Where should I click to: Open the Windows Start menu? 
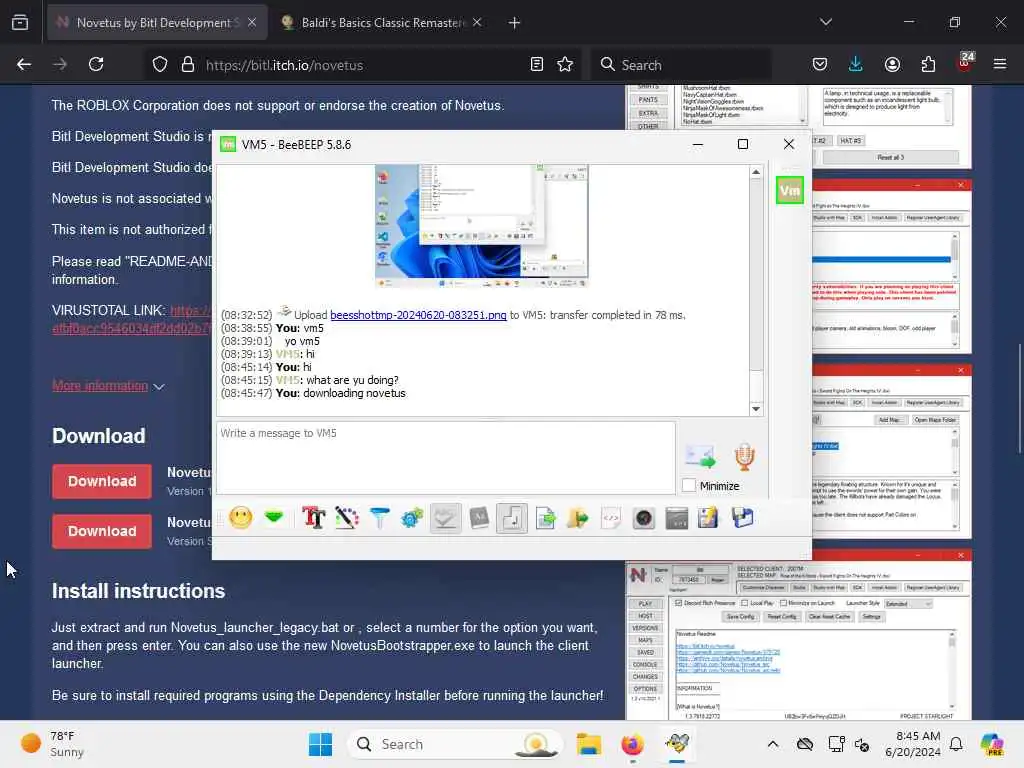tap(320, 744)
